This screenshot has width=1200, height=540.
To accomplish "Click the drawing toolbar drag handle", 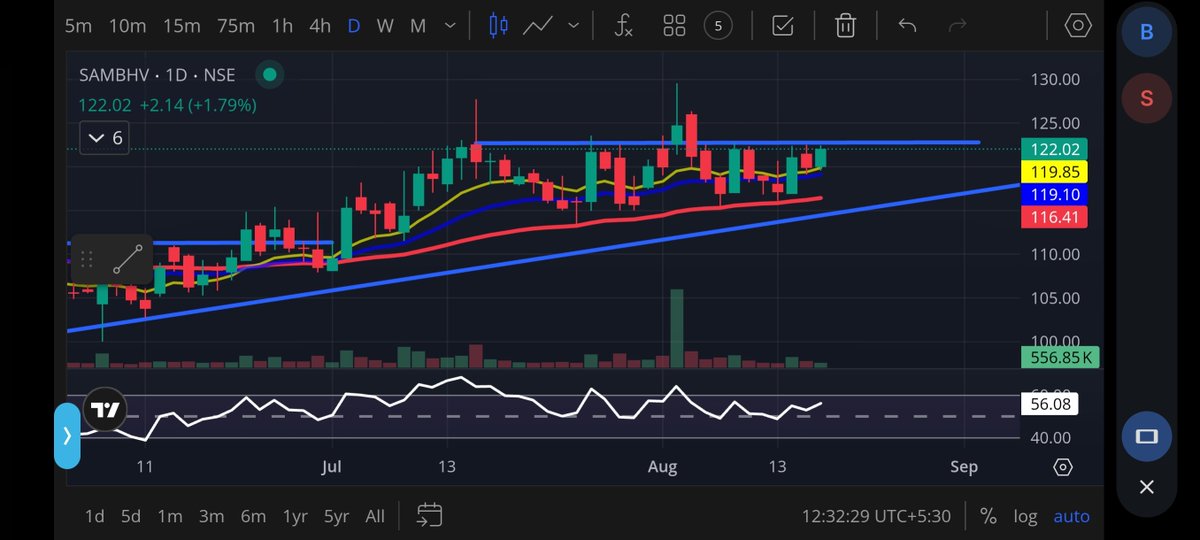I will point(86,260).
